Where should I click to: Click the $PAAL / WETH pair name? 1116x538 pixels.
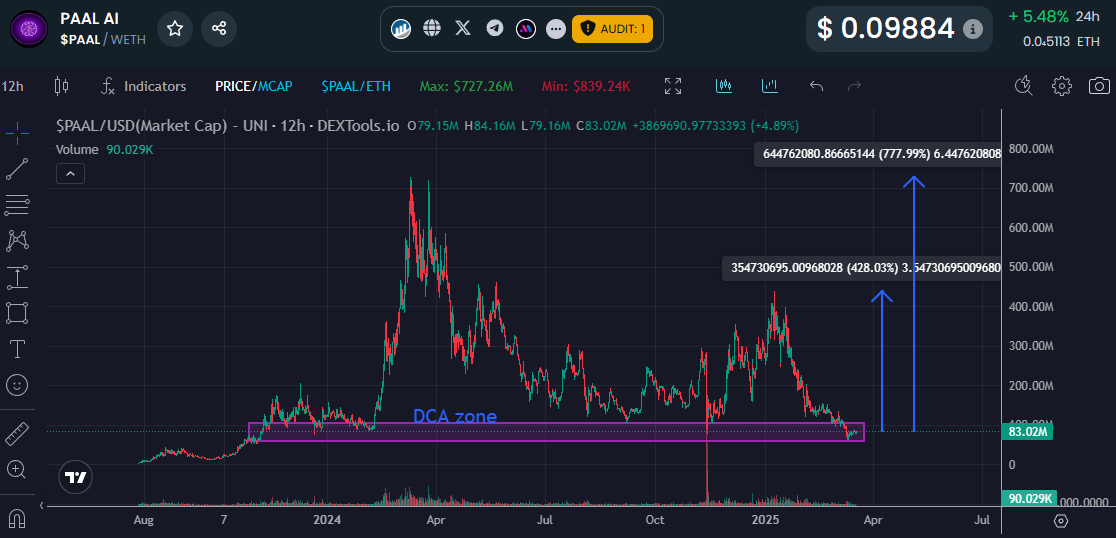point(103,39)
